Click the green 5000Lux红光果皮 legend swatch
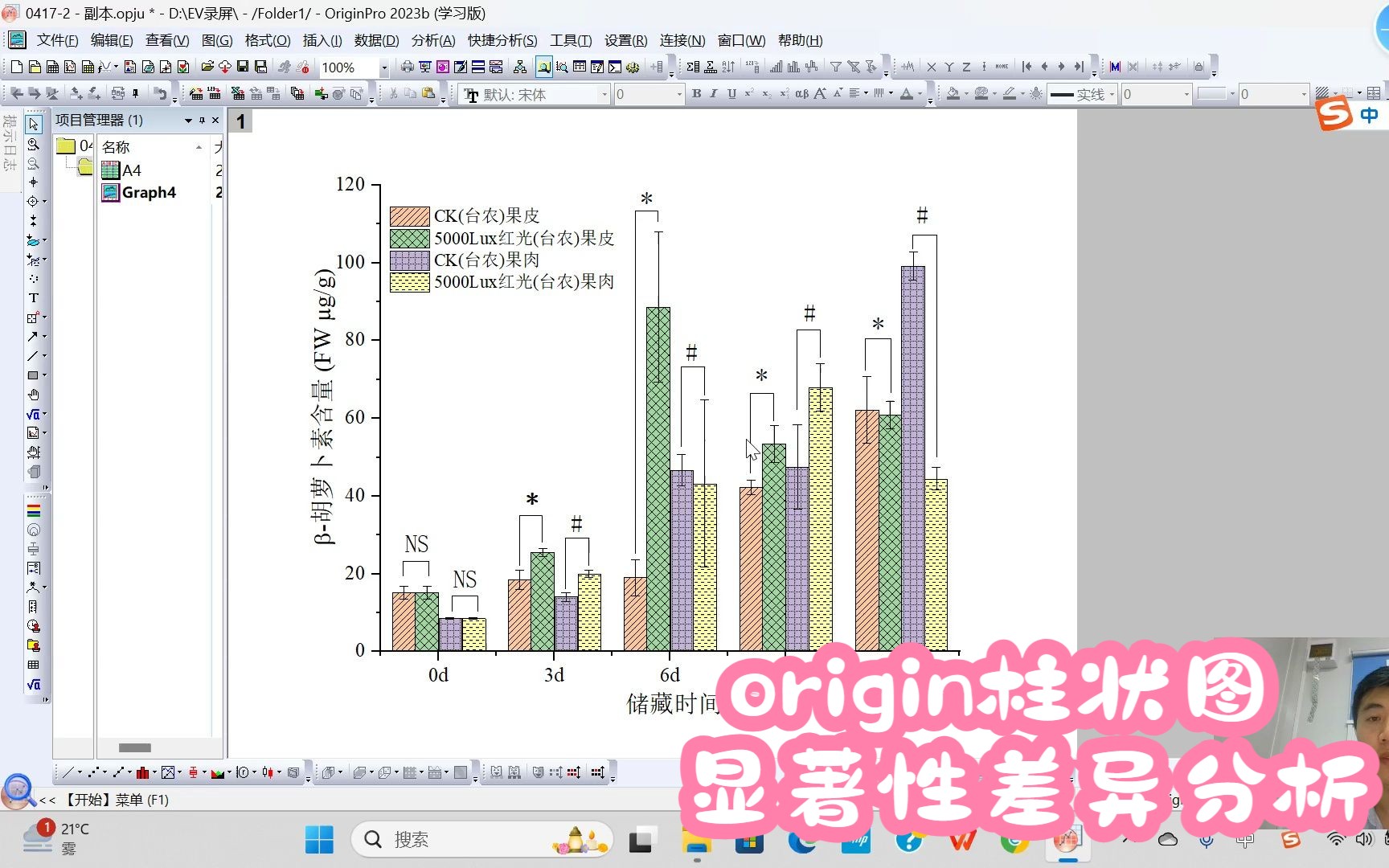The image size is (1389, 868). [410, 239]
